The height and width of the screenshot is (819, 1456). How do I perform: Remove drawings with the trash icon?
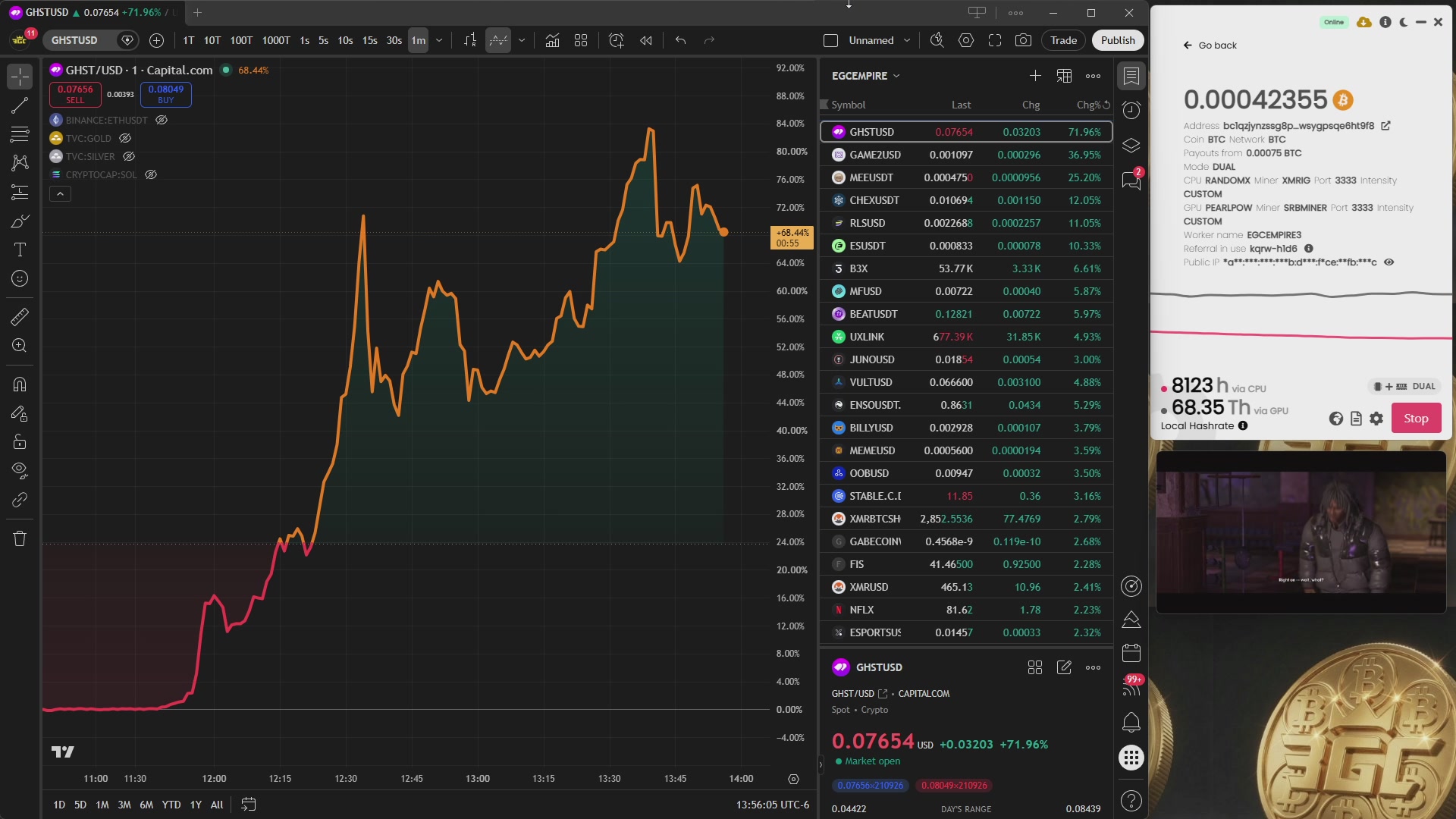click(20, 538)
